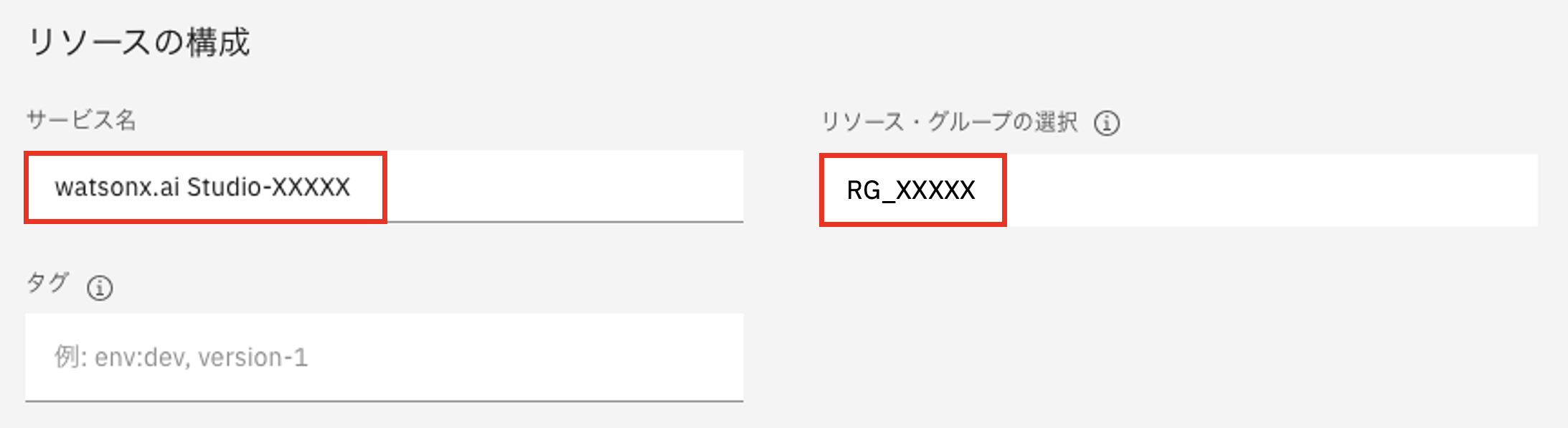1568x428 pixels.
Task: Click the サービス名 input field
Action: click(x=384, y=187)
